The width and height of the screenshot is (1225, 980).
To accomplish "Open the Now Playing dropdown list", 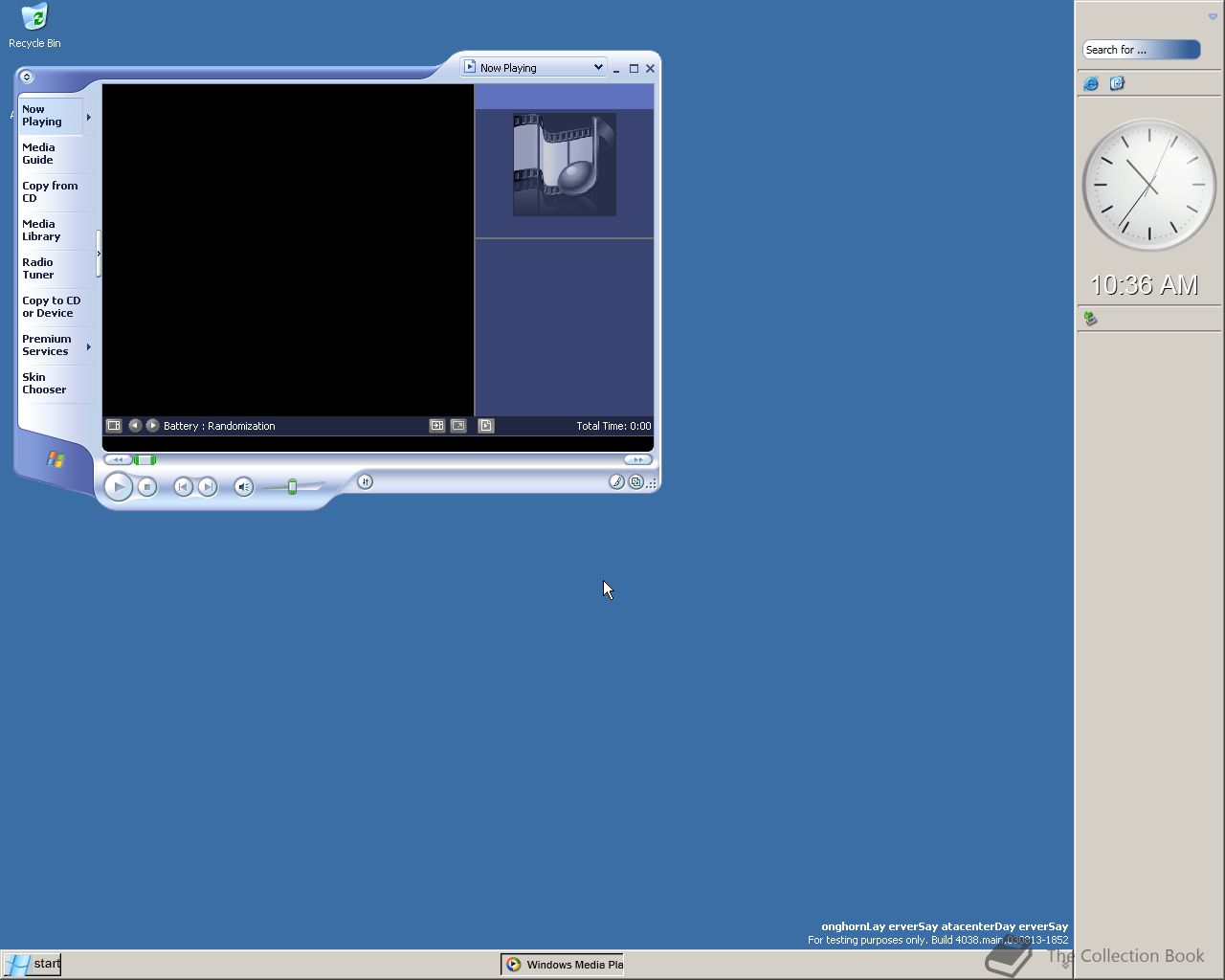I will pos(534,67).
